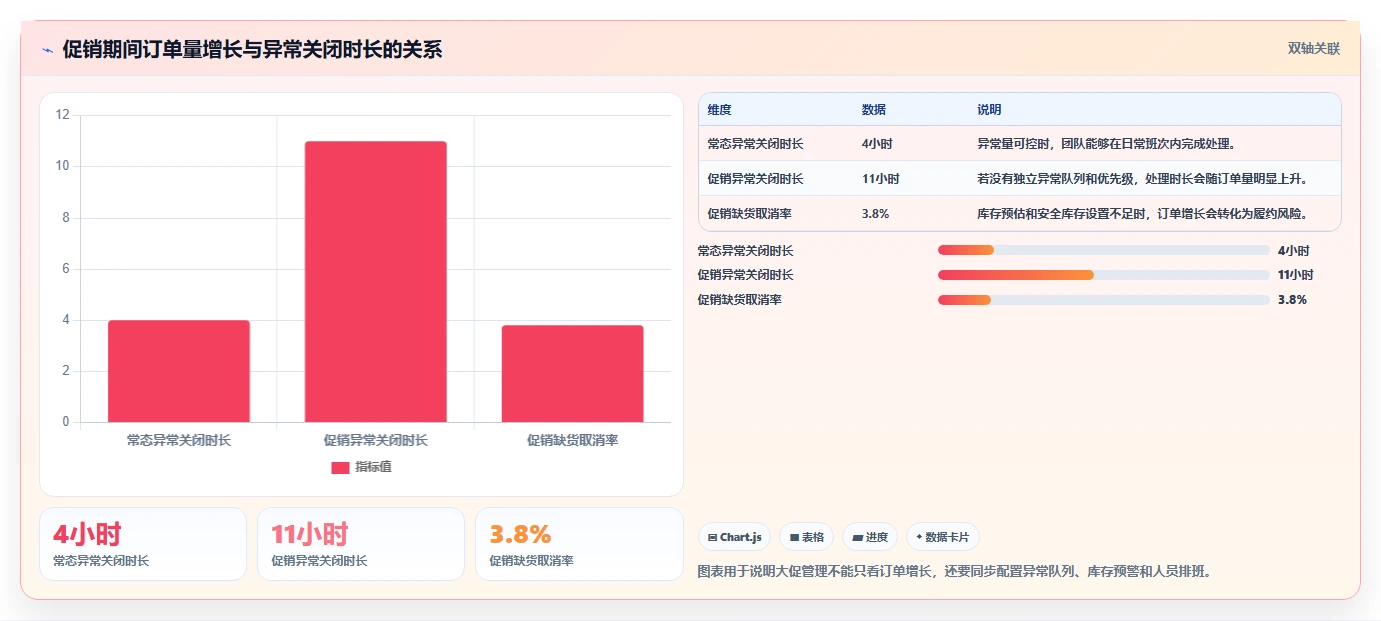Click the 促销异常关闭时长 chart bar

(376, 281)
